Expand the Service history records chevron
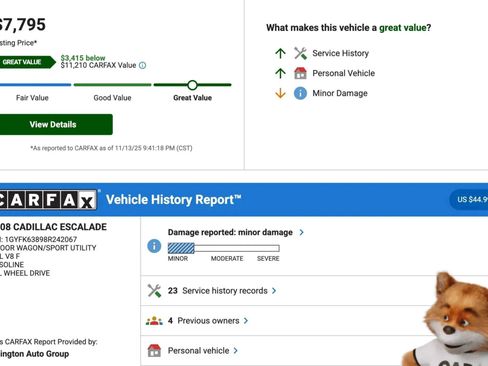This screenshot has width=488, height=366. coord(274,291)
